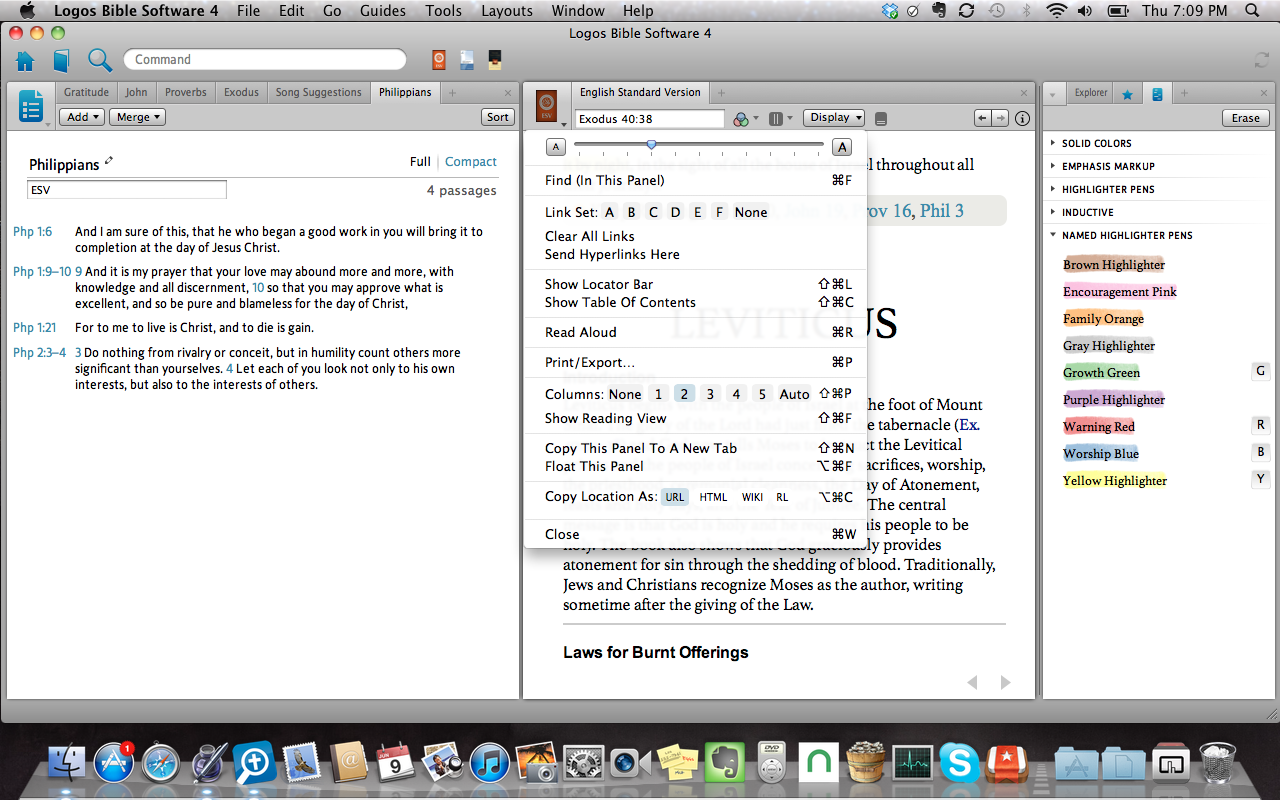
Task: Switch to the Song Suggestions tab
Action: coord(319,92)
